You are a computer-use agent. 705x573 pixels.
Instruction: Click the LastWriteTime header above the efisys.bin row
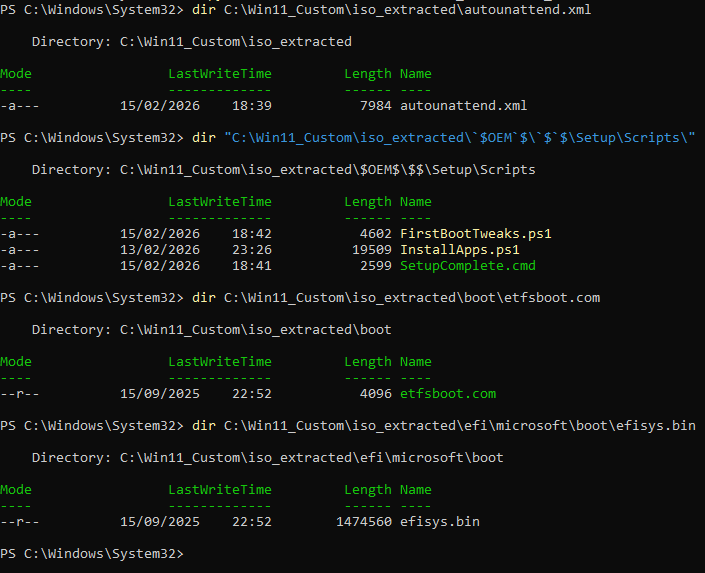[219, 489]
